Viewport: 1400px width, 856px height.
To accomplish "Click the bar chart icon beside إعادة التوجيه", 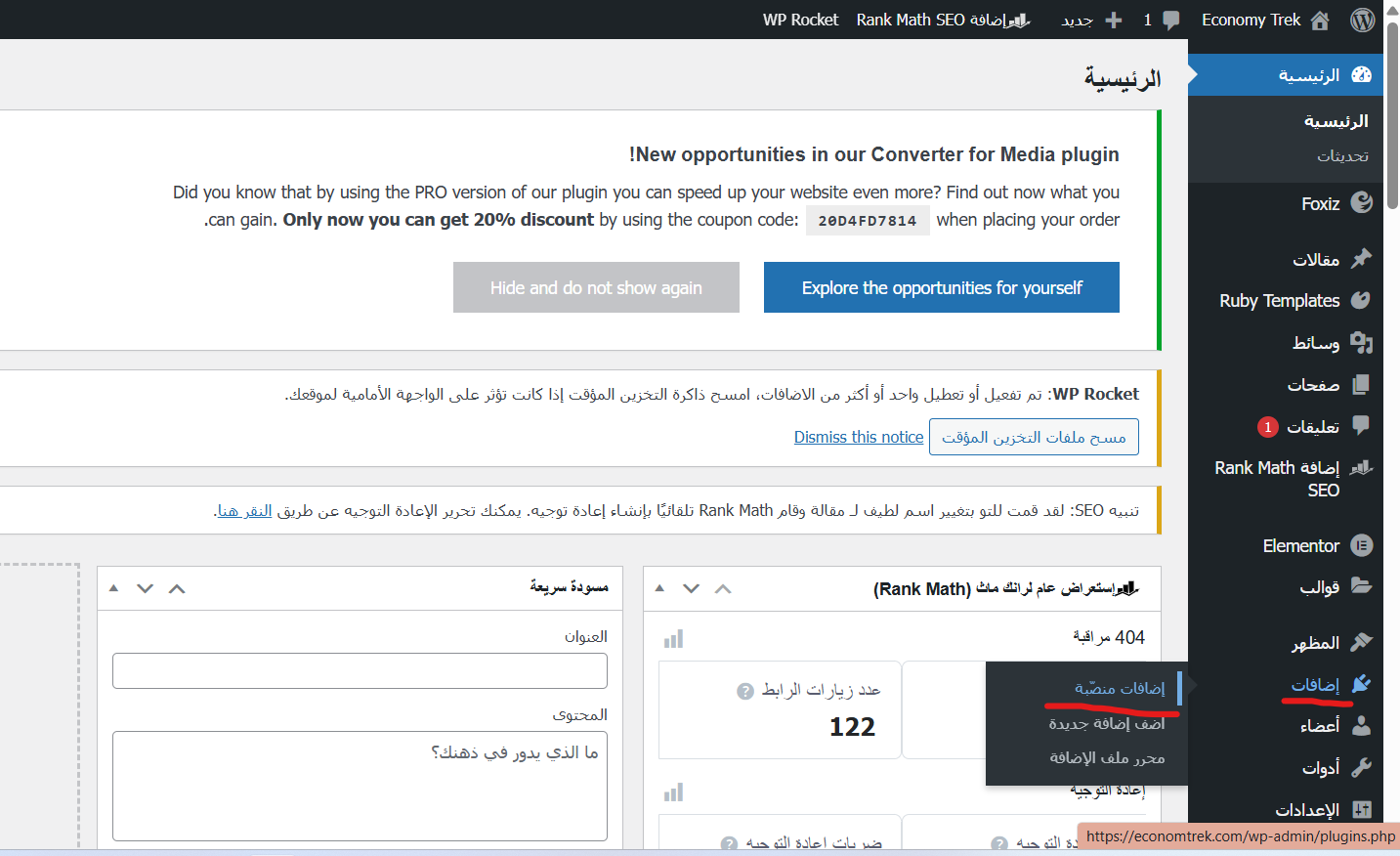I will [673, 792].
